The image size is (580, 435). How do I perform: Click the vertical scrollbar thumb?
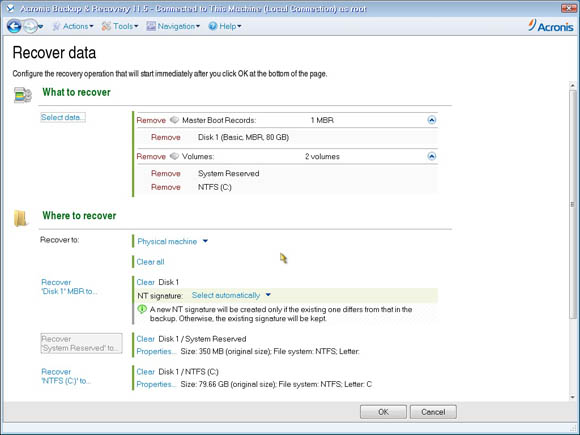coord(572,204)
